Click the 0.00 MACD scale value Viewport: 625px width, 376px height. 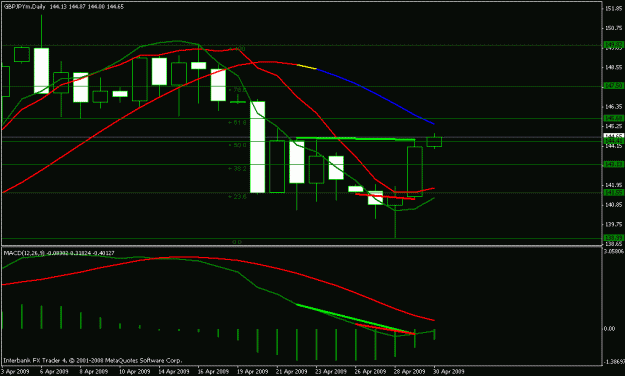click(610, 329)
